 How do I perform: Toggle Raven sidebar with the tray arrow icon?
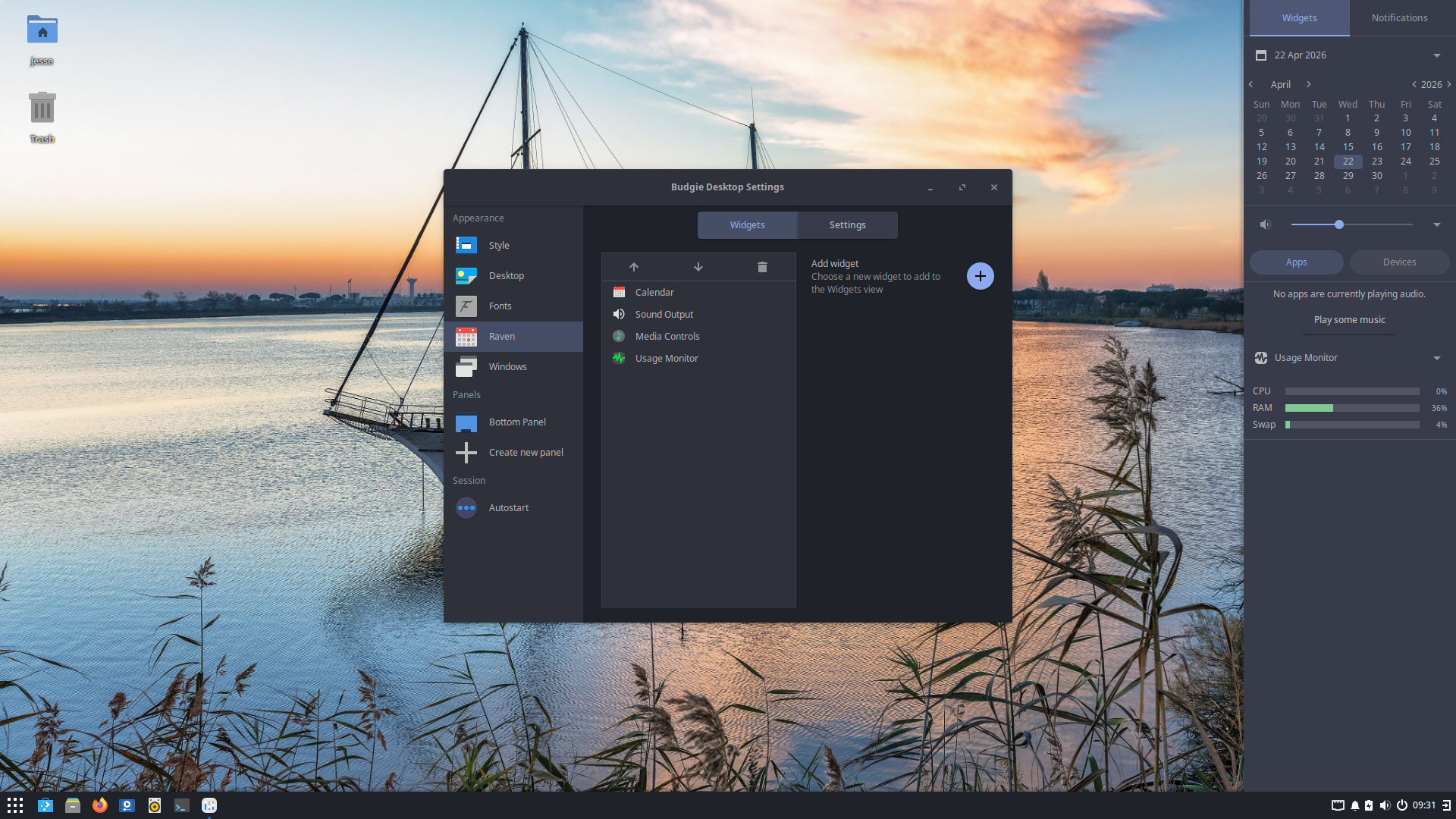click(1446, 805)
